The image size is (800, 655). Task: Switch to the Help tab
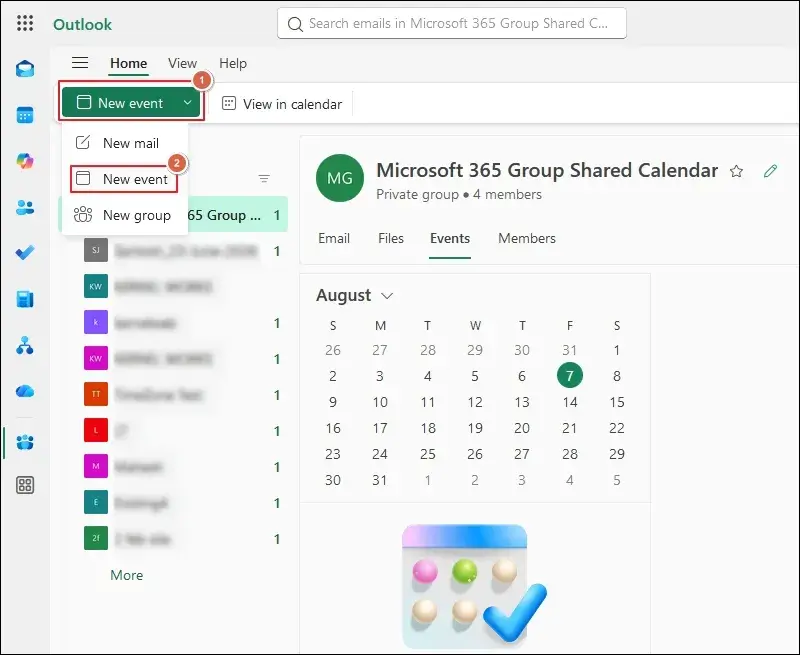[233, 63]
